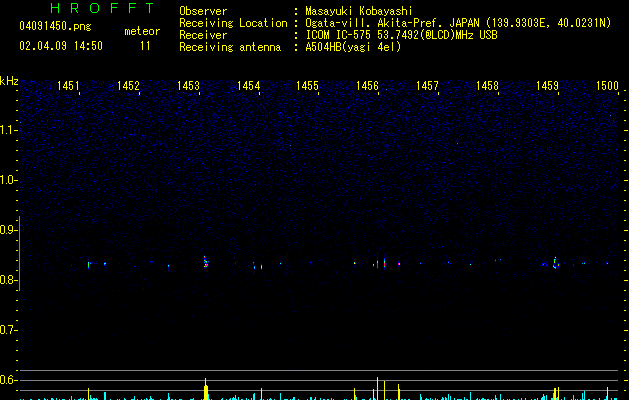Click the Receiving antenna label

[230, 47]
